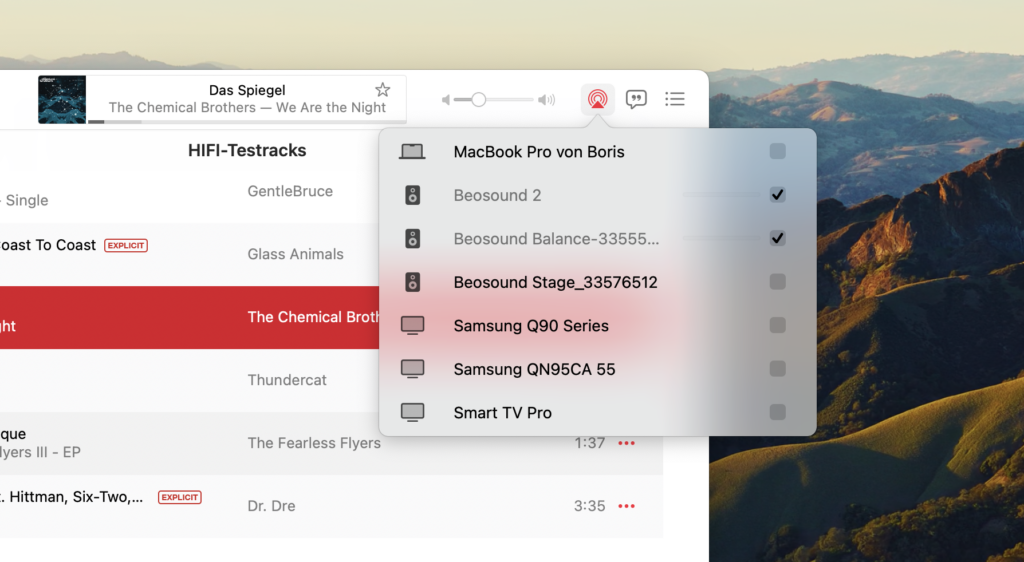Select the Beosound 2 entry label

(x=497, y=195)
